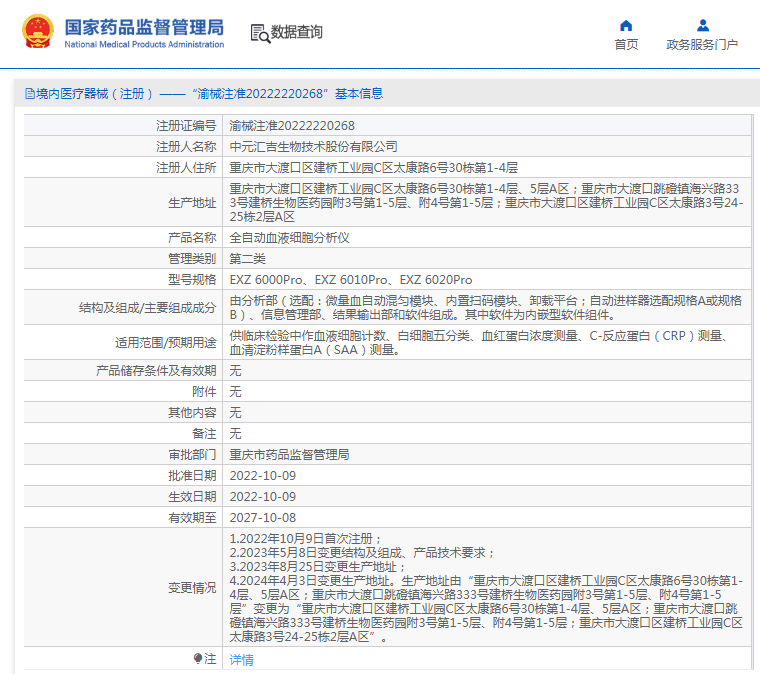Click the 管理类别 row label
The height and width of the screenshot is (674, 760).
(192, 259)
